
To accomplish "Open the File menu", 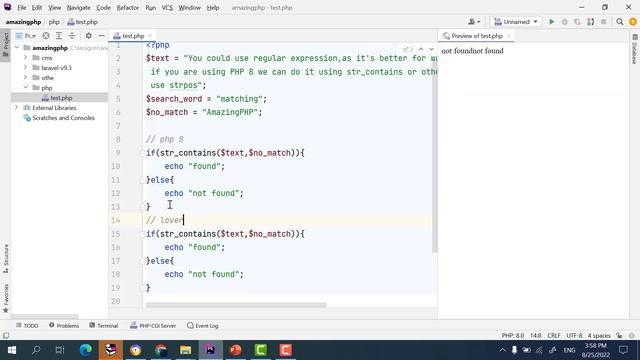I will click(22, 7).
